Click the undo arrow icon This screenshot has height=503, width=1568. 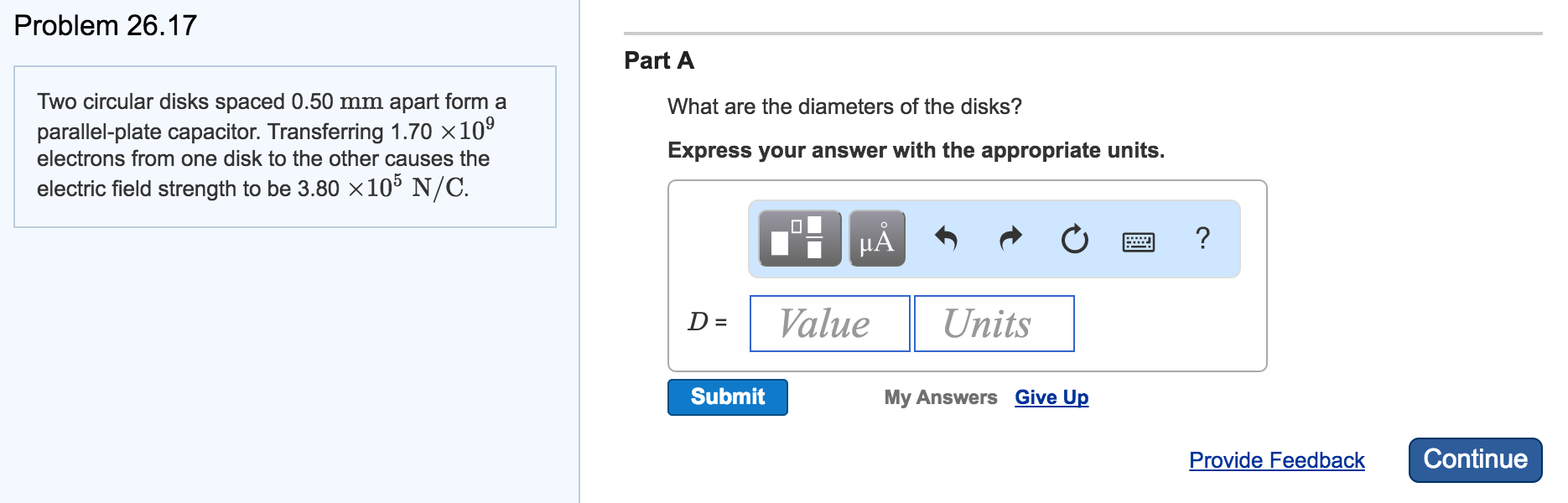[x=946, y=239]
